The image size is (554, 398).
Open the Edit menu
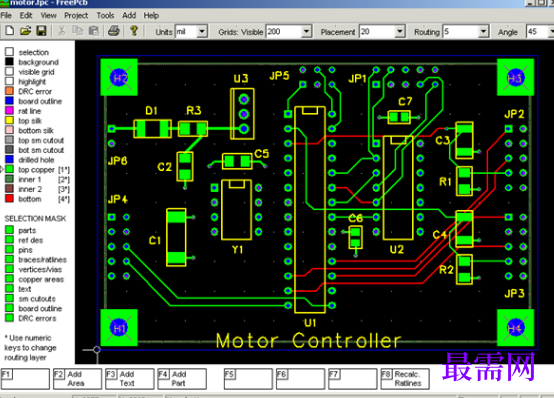pyautogui.click(x=26, y=16)
